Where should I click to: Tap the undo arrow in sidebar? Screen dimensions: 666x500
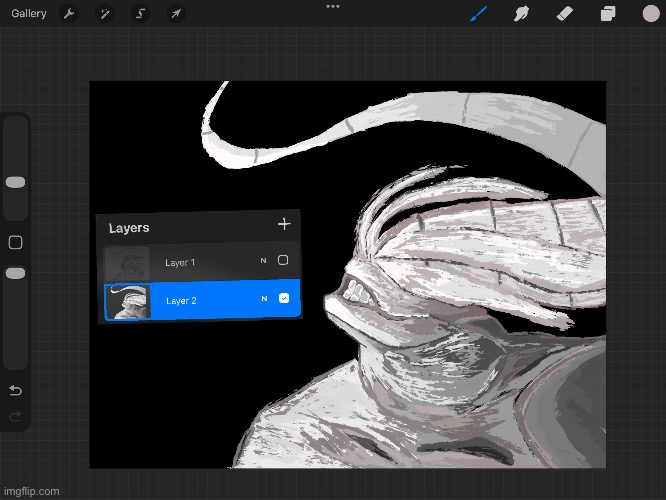[15, 389]
